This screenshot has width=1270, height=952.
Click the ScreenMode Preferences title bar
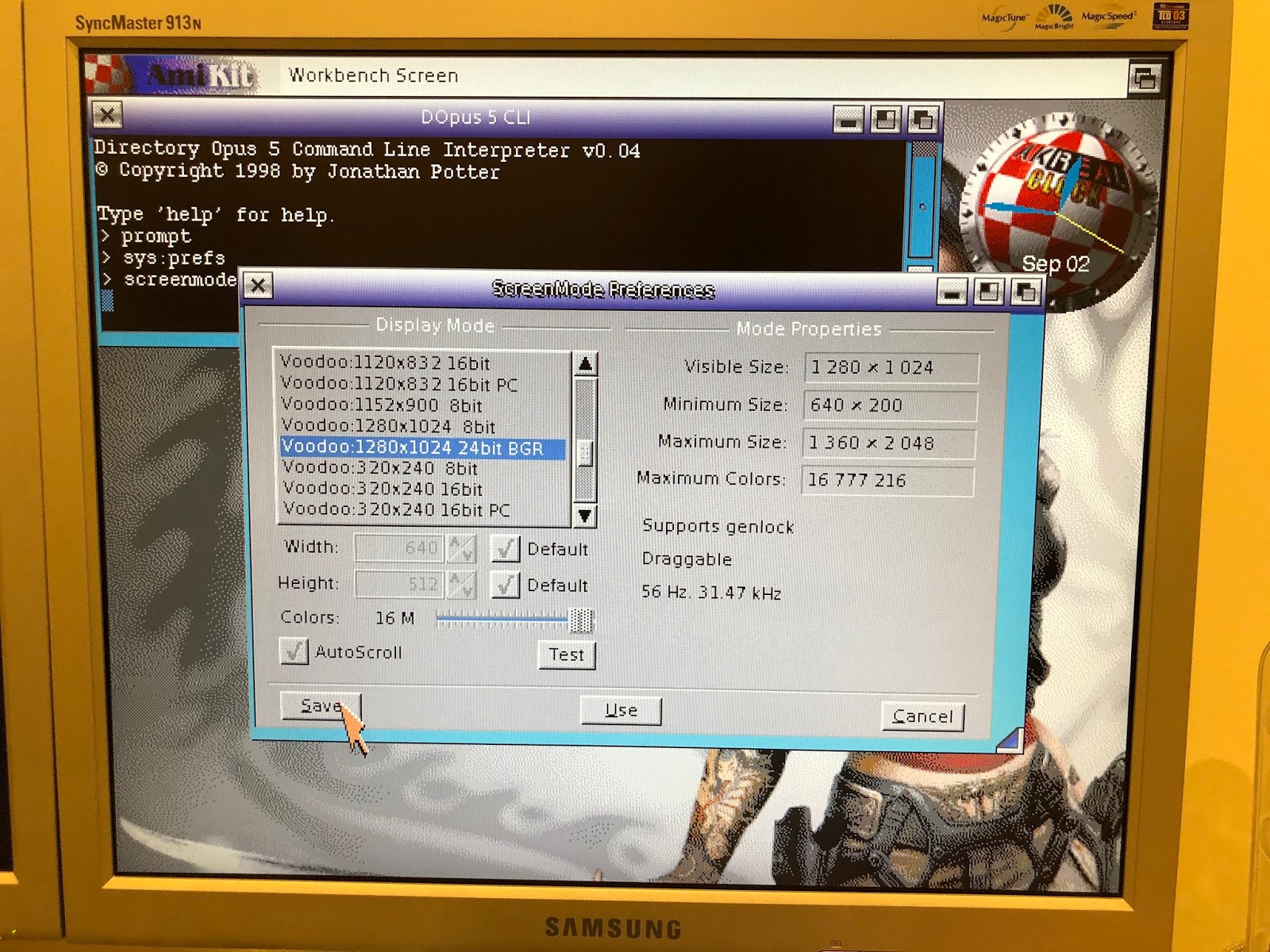point(603,290)
